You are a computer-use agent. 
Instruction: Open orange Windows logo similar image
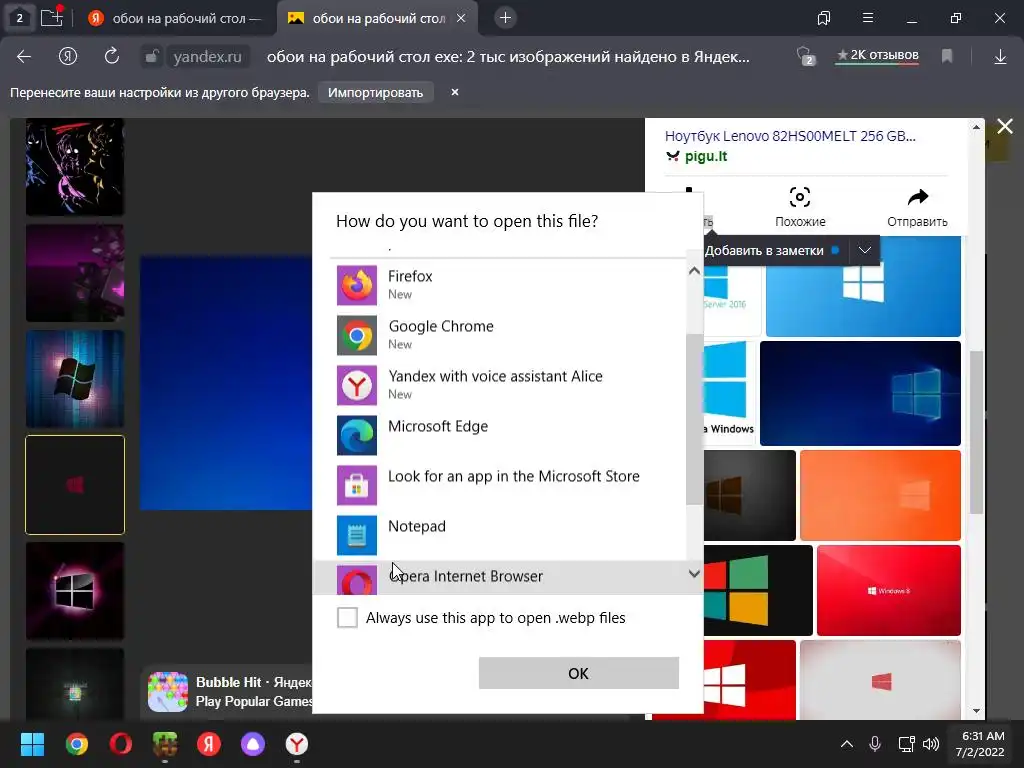pyautogui.click(x=880, y=495)
